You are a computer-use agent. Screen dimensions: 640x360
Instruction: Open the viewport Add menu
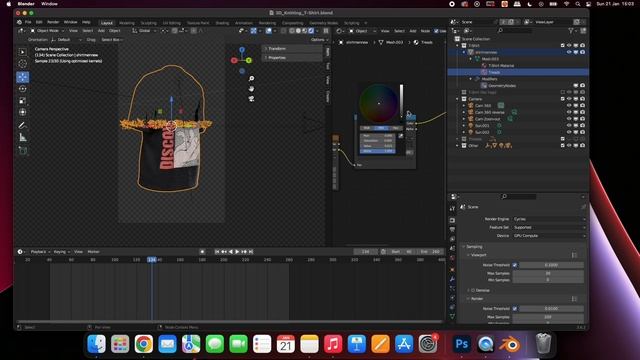(x=101, y=31)
